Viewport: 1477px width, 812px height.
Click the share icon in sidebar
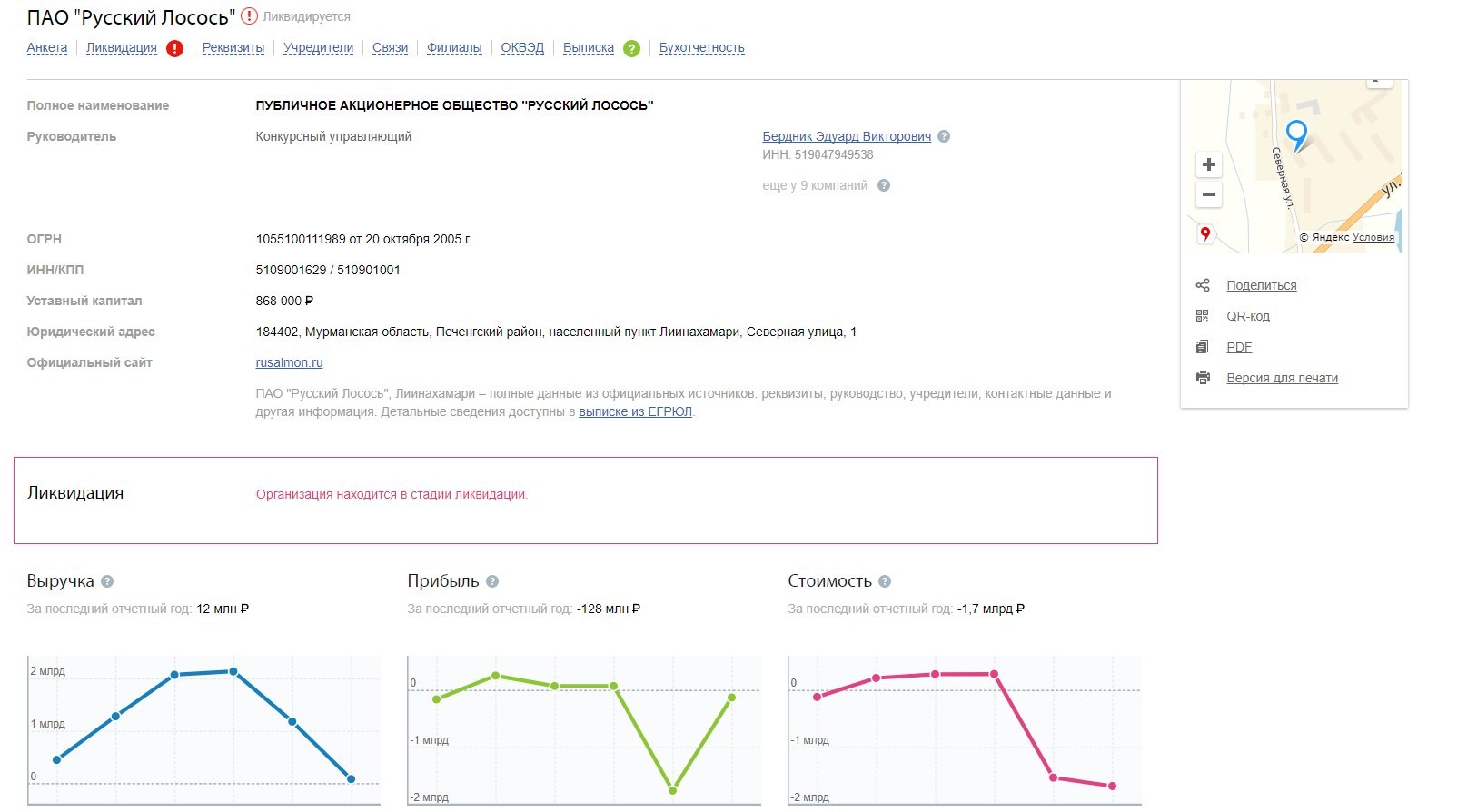click(1203, 285)
